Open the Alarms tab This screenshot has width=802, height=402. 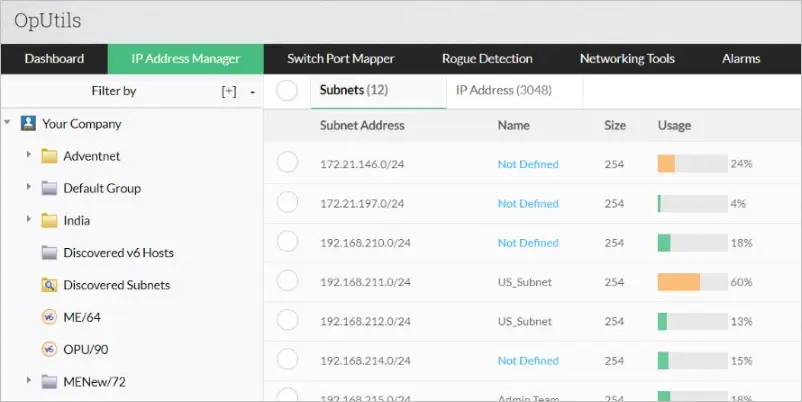pos(741,59)
